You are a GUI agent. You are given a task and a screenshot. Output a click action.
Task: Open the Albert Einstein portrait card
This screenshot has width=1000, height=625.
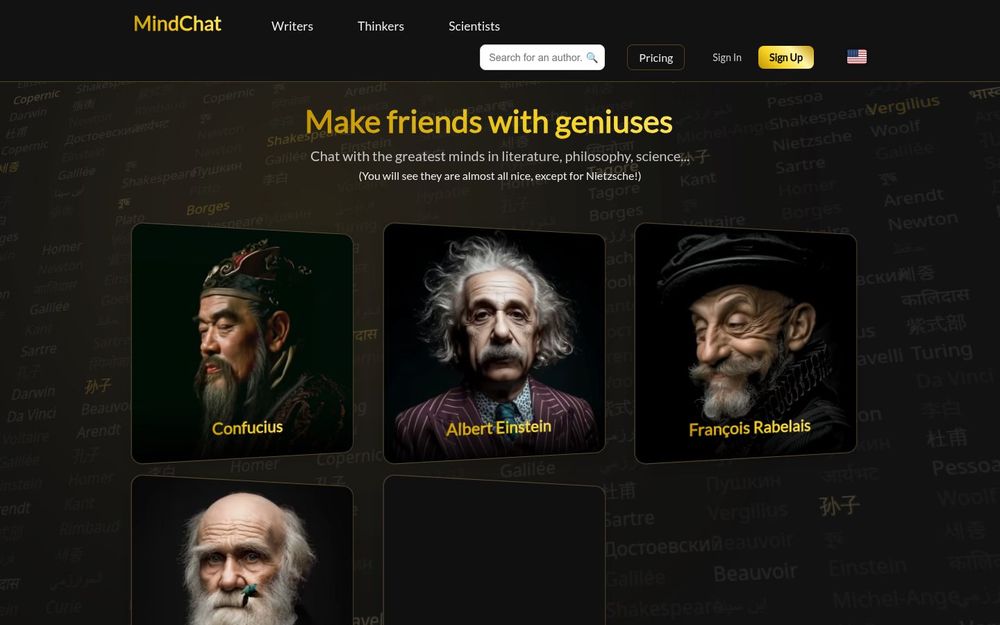click(x=494, y=343)
